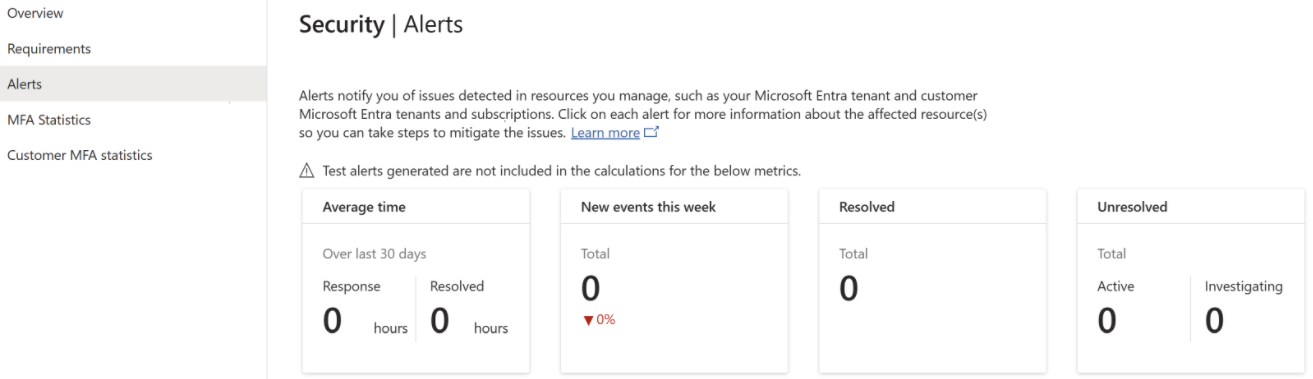Select Requirements in the sidebar
1313x379 pixels.
(133, 49)
